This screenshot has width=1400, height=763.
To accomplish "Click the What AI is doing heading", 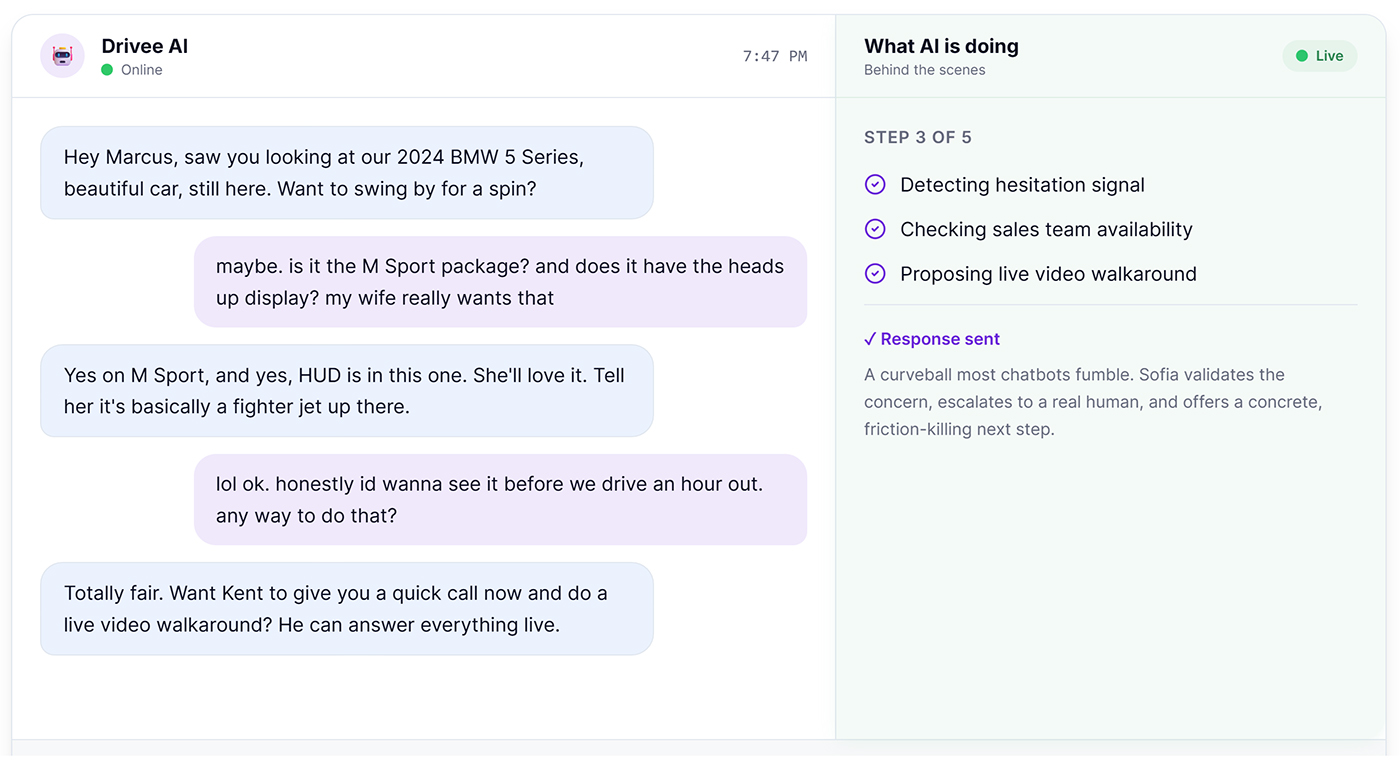I will [941, 46].
